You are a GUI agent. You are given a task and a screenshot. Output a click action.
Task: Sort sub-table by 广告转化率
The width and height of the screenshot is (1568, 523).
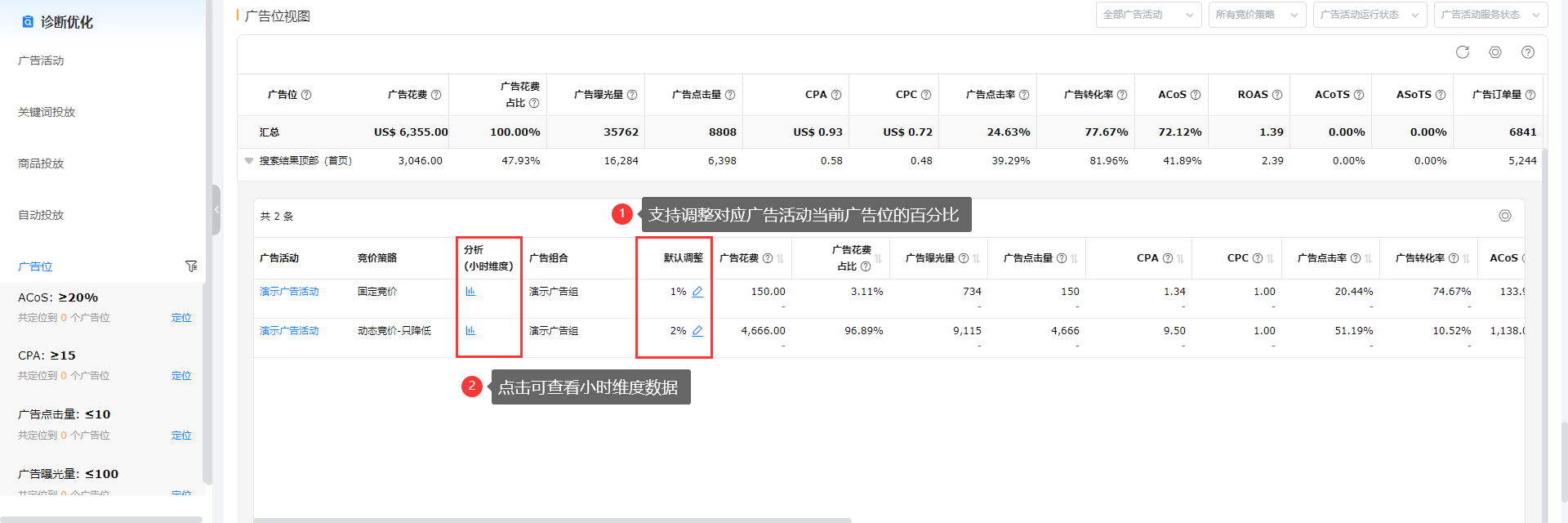(x=1466, y=258)
